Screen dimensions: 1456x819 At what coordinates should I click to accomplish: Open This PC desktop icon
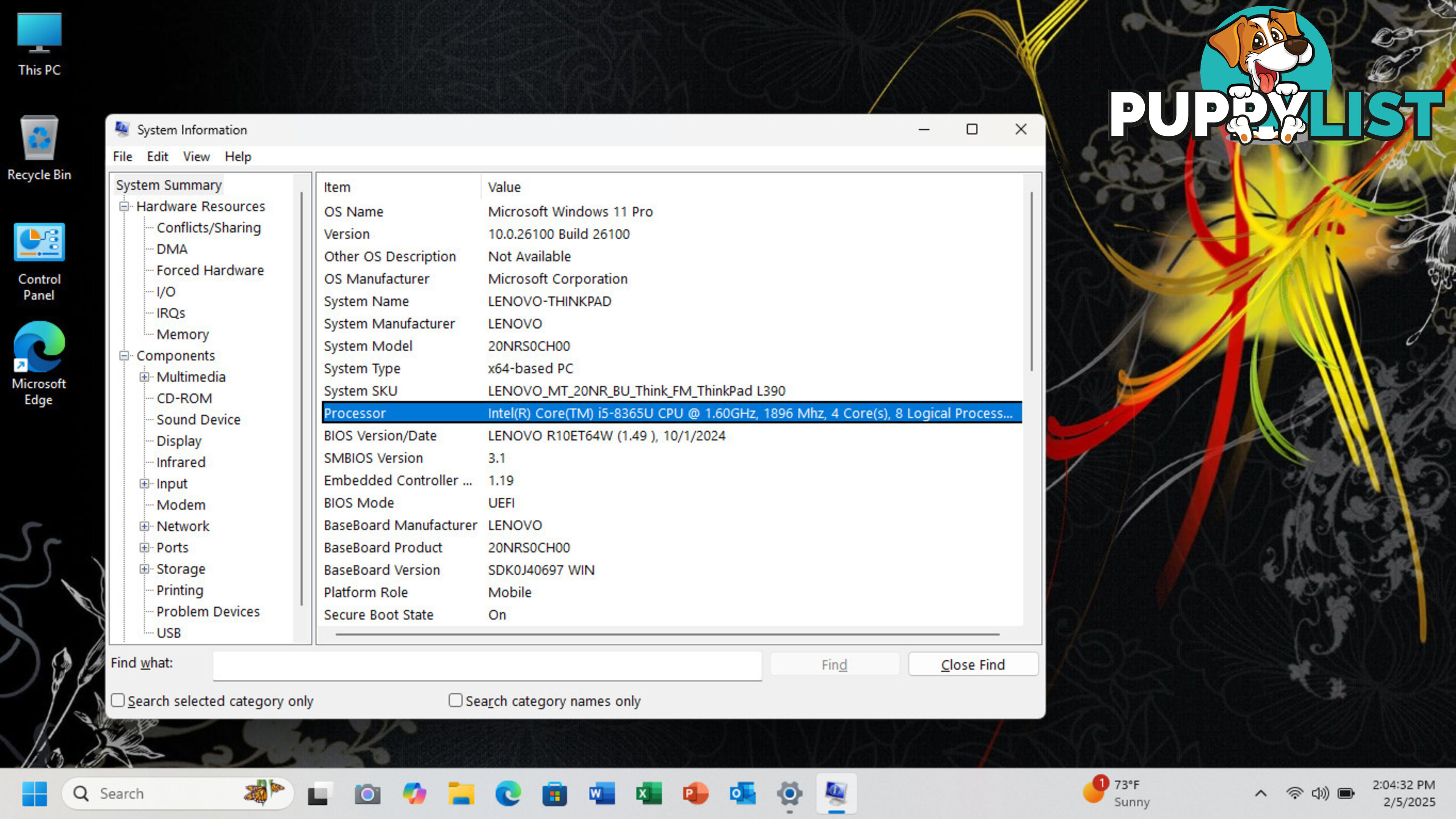[39, 44]
